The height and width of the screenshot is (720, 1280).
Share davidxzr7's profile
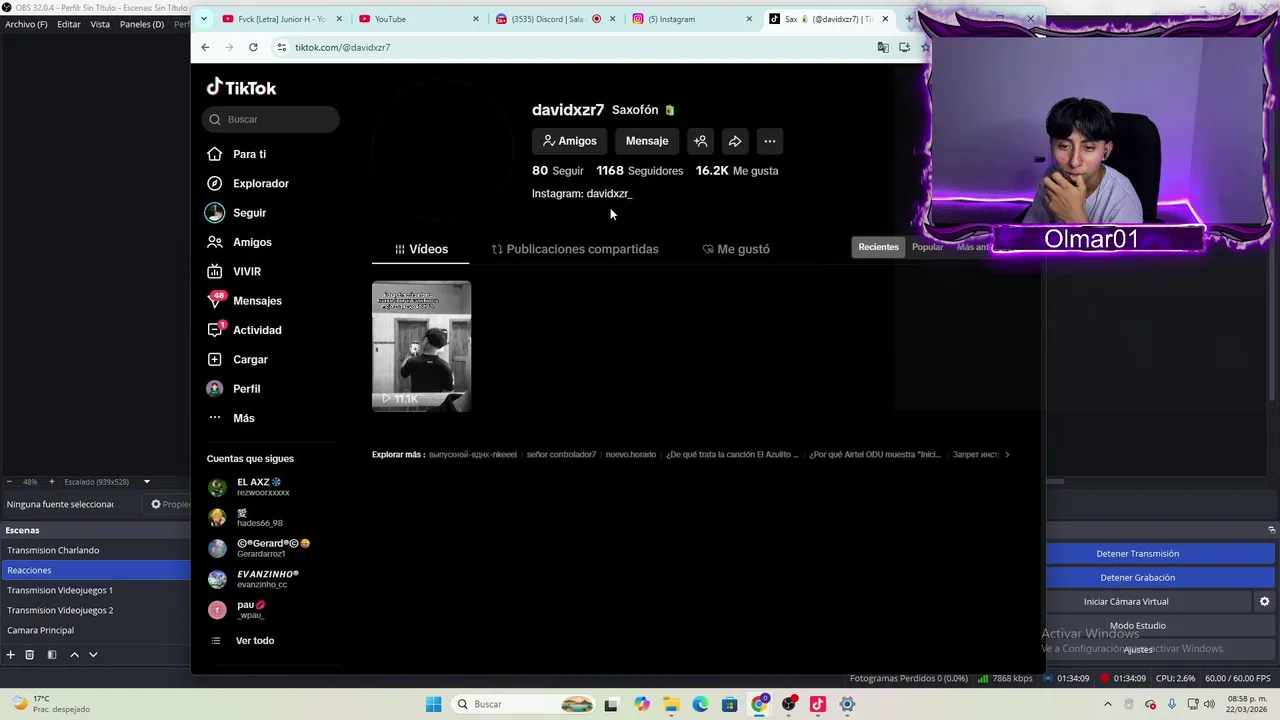[735, 141]
